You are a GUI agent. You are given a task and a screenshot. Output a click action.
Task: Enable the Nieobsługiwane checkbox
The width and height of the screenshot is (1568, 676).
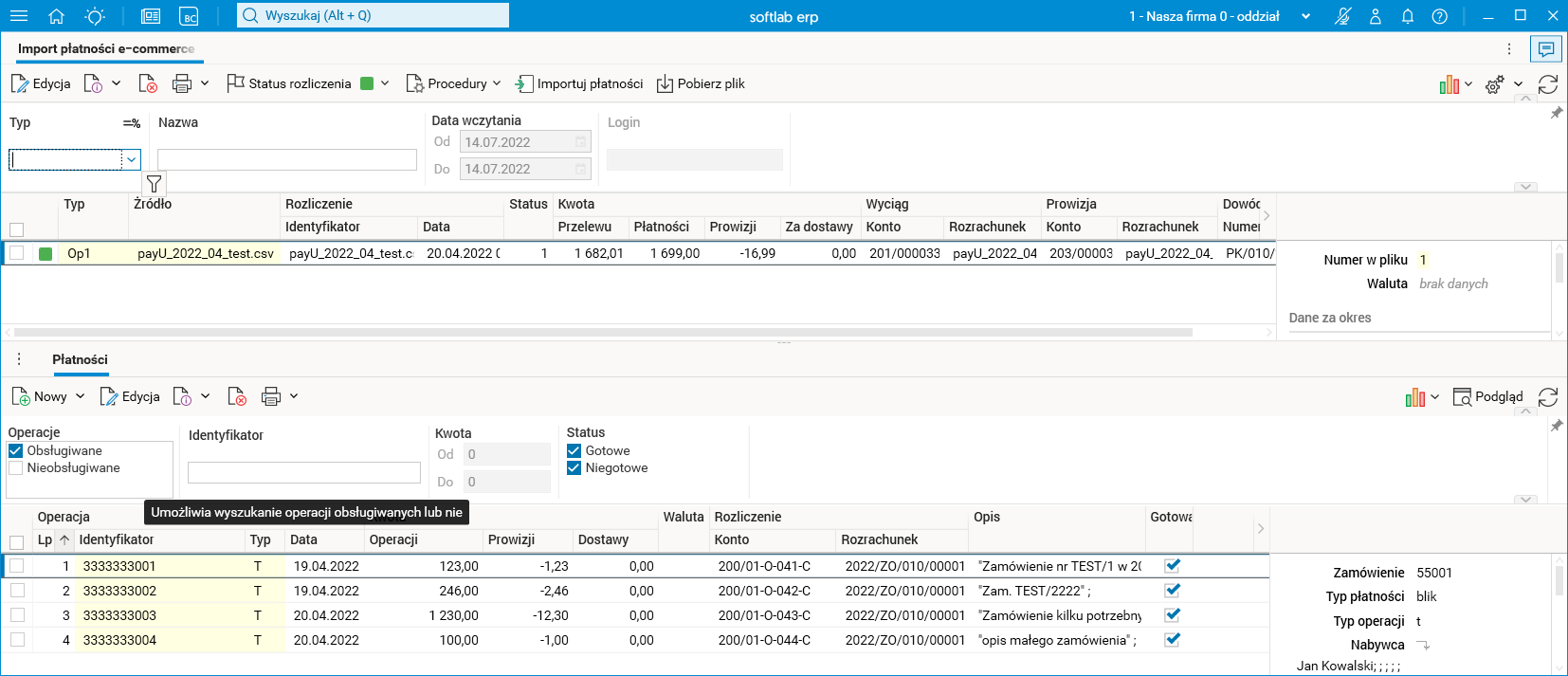(16, 468)
